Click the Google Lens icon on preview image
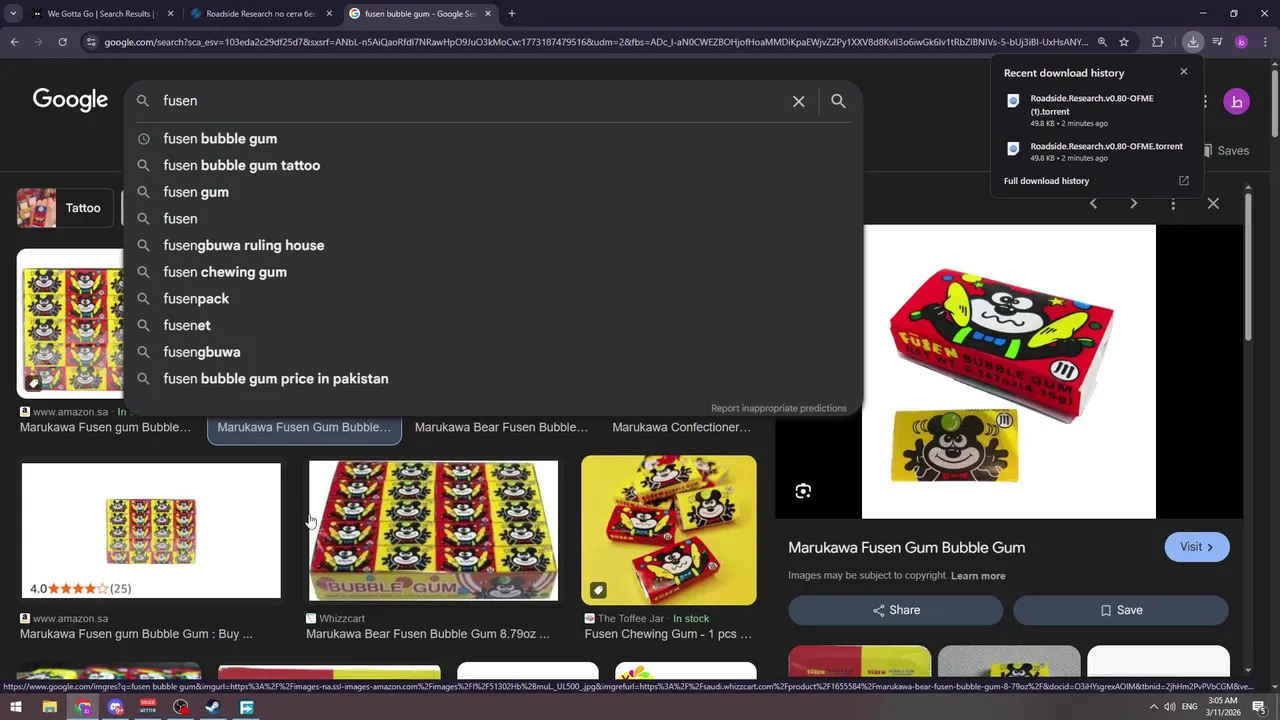 pos(803,491)
